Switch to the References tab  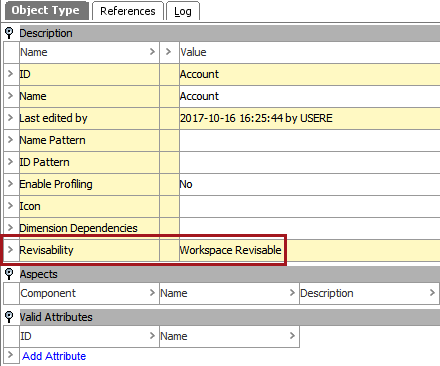click(x=128, y=11)
